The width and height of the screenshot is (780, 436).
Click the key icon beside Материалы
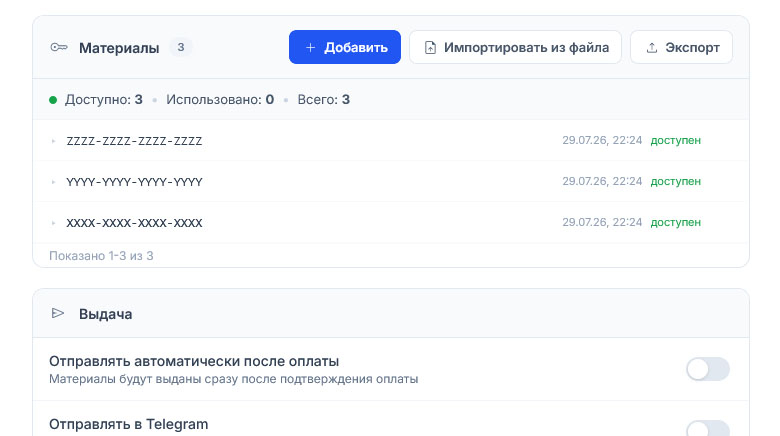point(59,47)
